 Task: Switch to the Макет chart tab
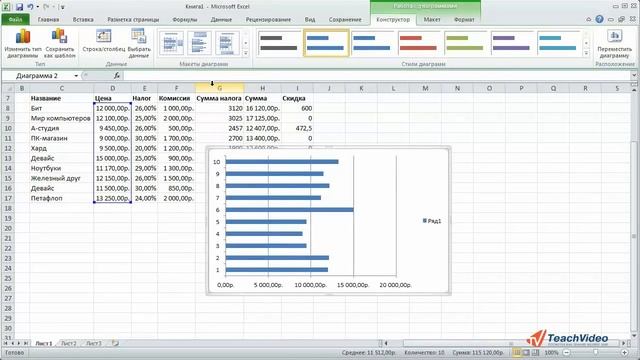[x=432, y=19]
